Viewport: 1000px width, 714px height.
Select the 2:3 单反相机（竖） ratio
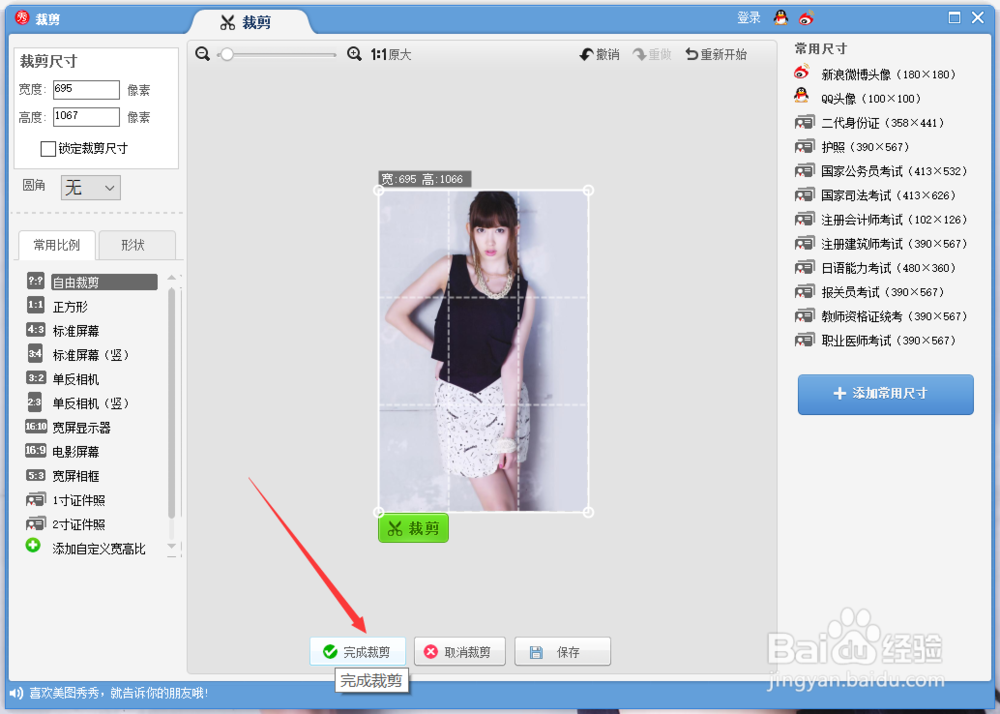click(x=78, y=403)
